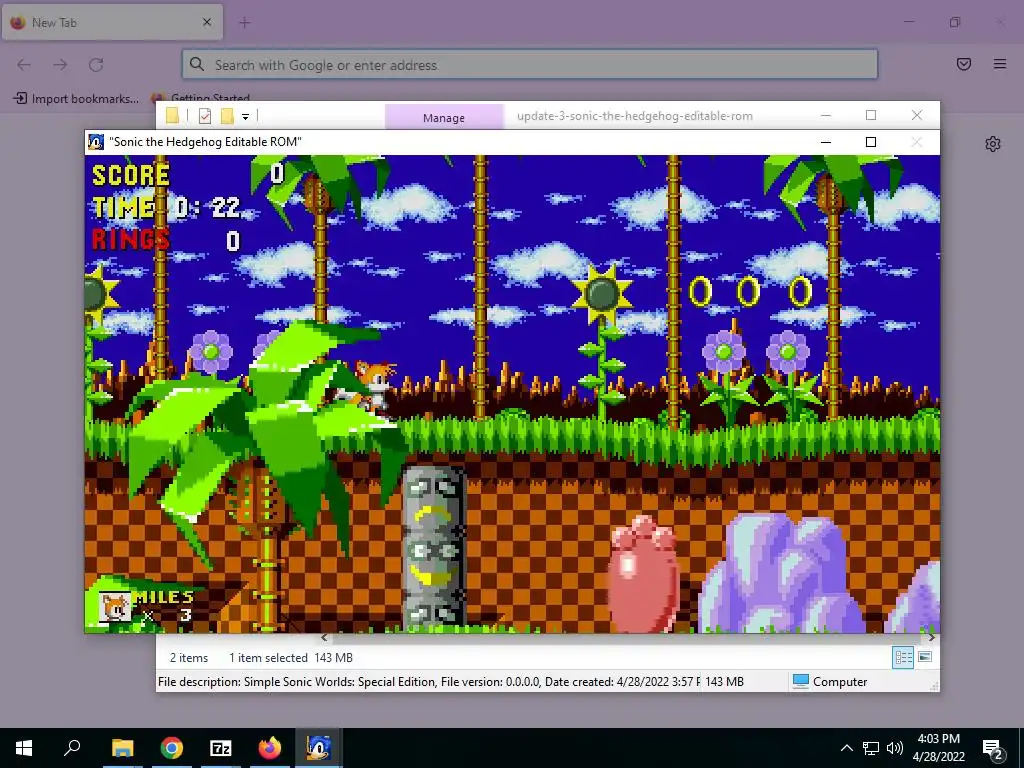Open a new Firefox tab with plus button
This screenshot has width=1024, height=768.
[x=245, y=23]
